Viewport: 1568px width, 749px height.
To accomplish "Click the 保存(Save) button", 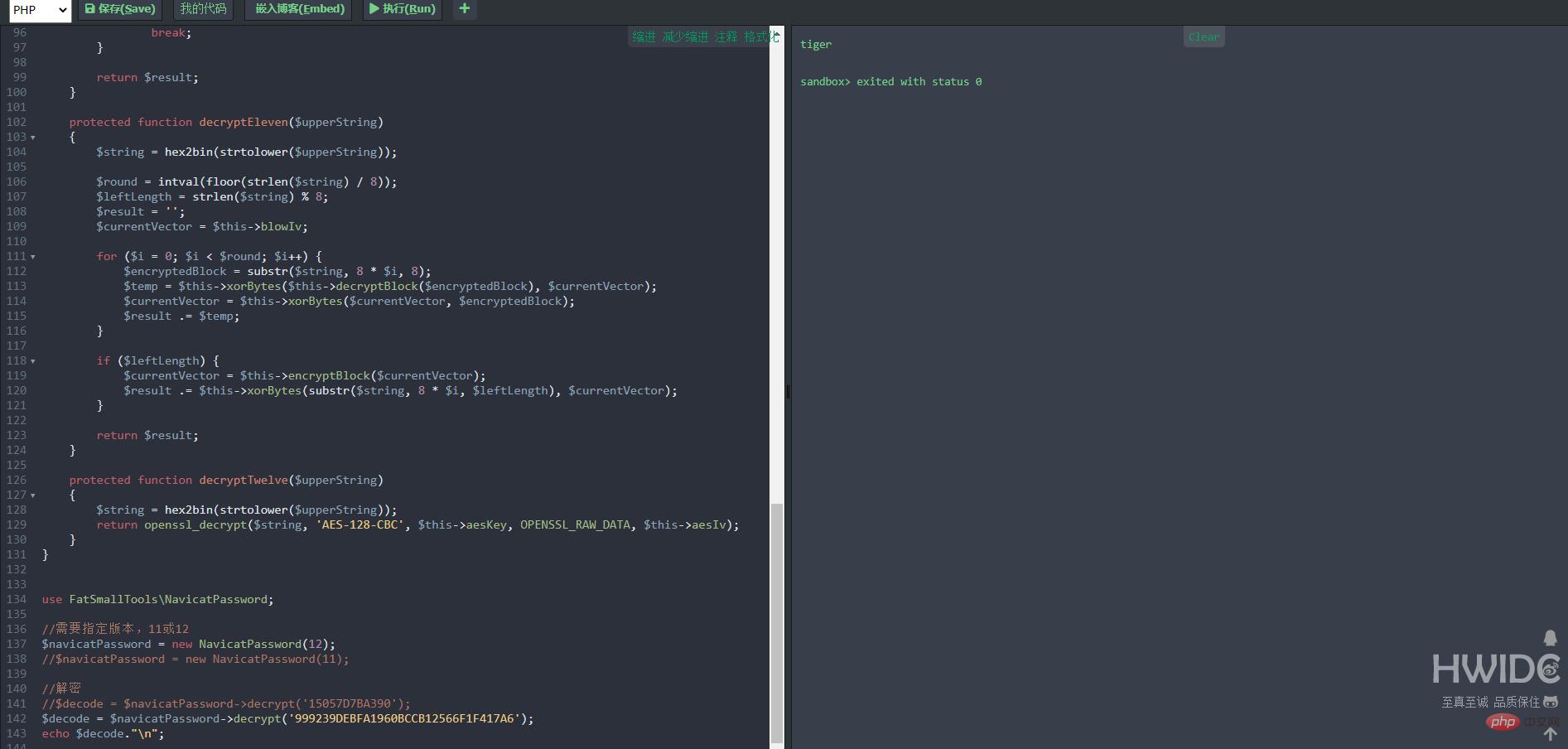I will click(120, 9).
